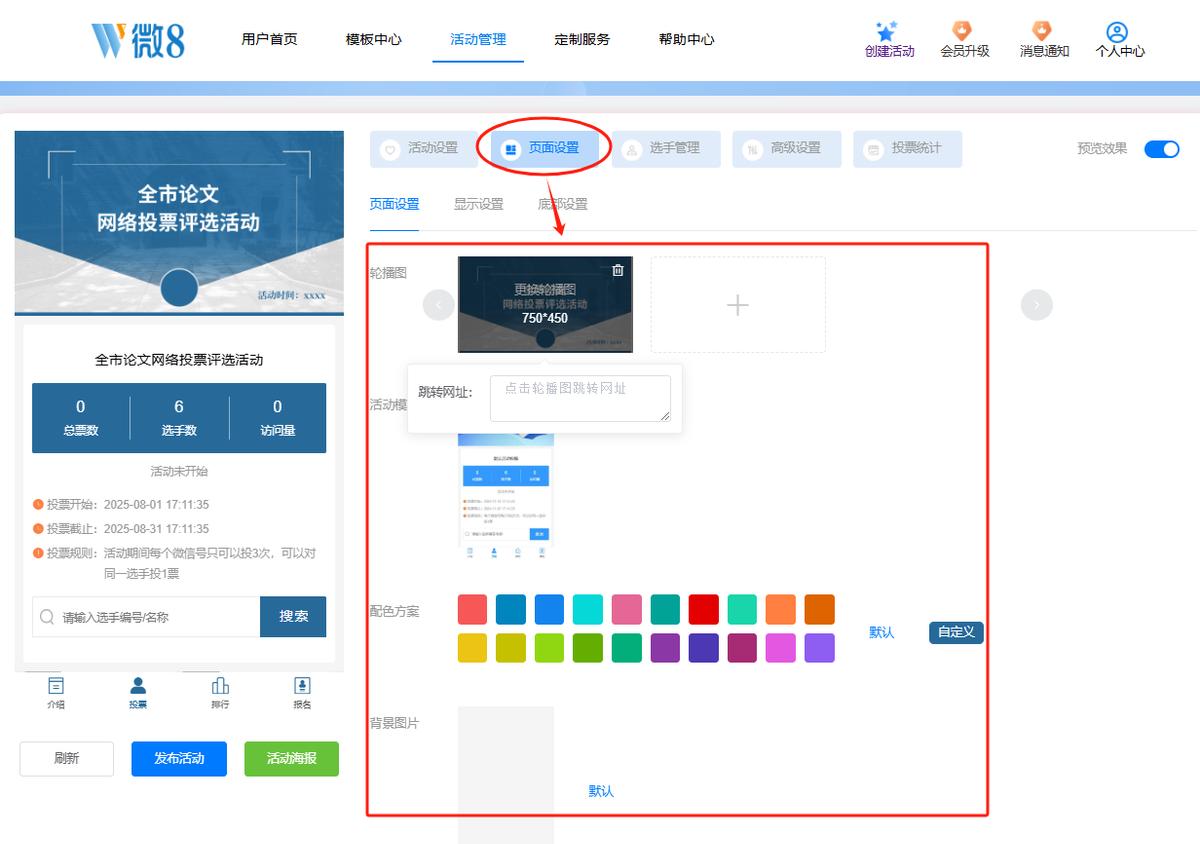Click 默认 beside the color swatches
The width and height of the screenshot is (1200, 844).
882,633
